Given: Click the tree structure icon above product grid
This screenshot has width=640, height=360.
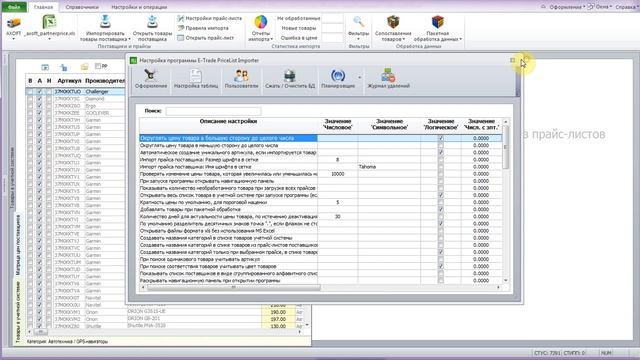Looking at the screenshot, I should click(x=64, y=67).
